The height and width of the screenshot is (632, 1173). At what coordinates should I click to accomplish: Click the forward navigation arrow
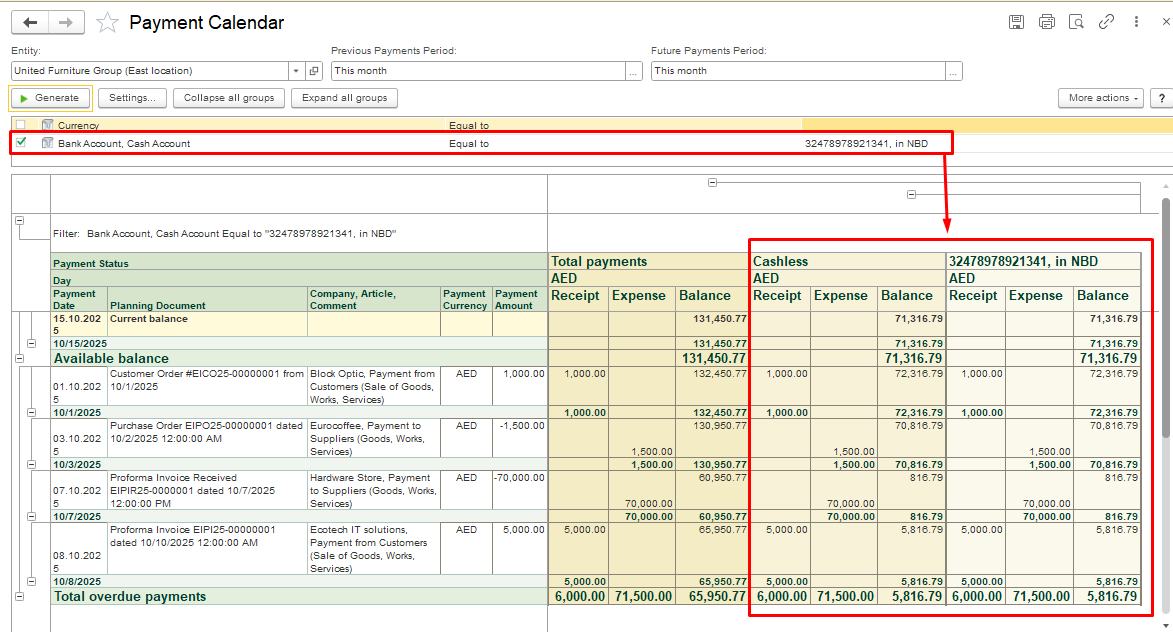pyautogui.click(x=66, y=23)
